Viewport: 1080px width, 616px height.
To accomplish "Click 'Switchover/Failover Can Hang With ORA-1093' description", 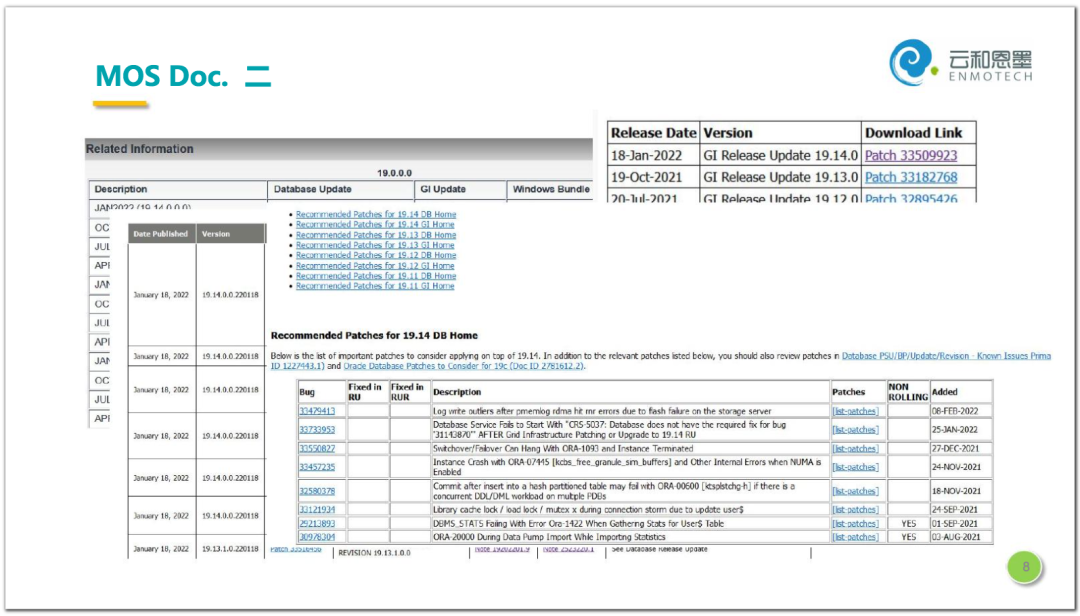I will tap(563, 449).
